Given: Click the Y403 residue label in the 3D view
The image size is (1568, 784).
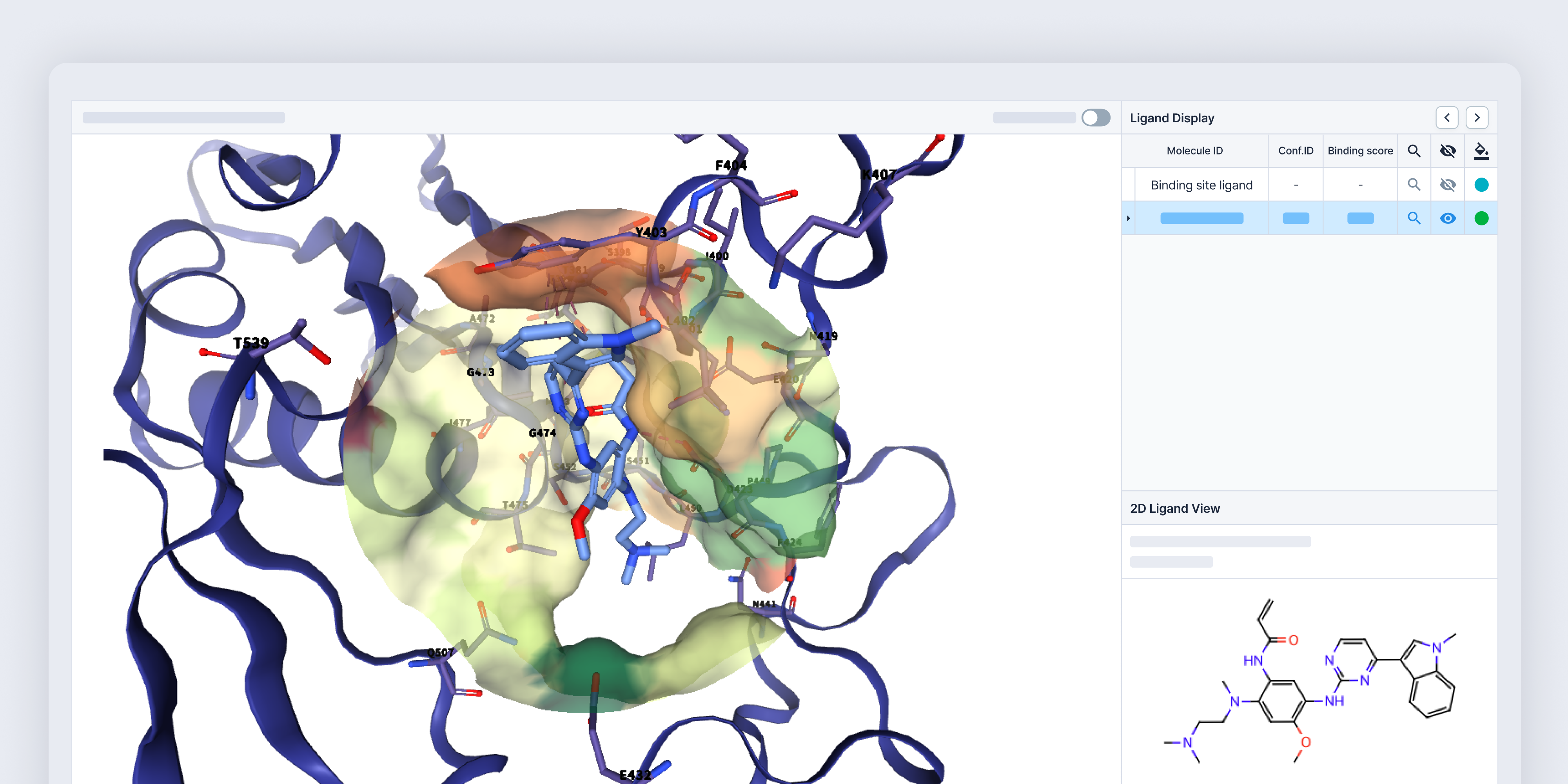Looking at the screenshot, I should pos(651,232).
